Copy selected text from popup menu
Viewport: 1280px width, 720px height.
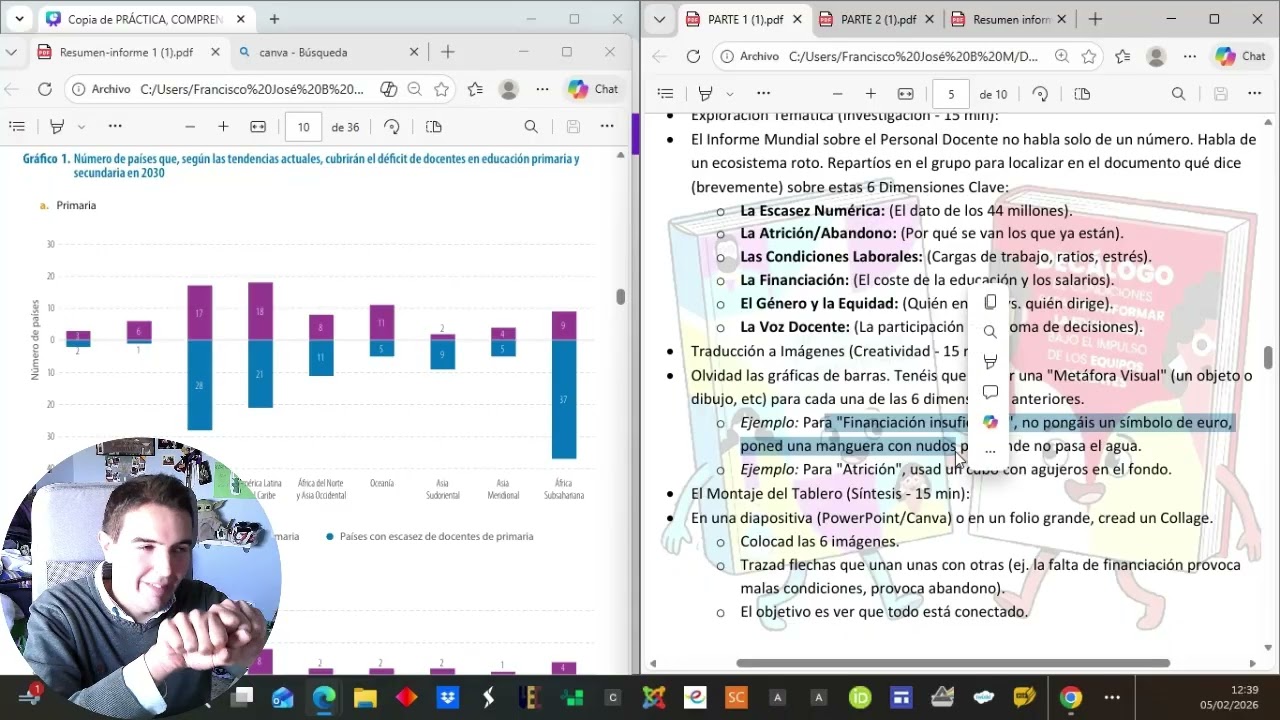990,302
